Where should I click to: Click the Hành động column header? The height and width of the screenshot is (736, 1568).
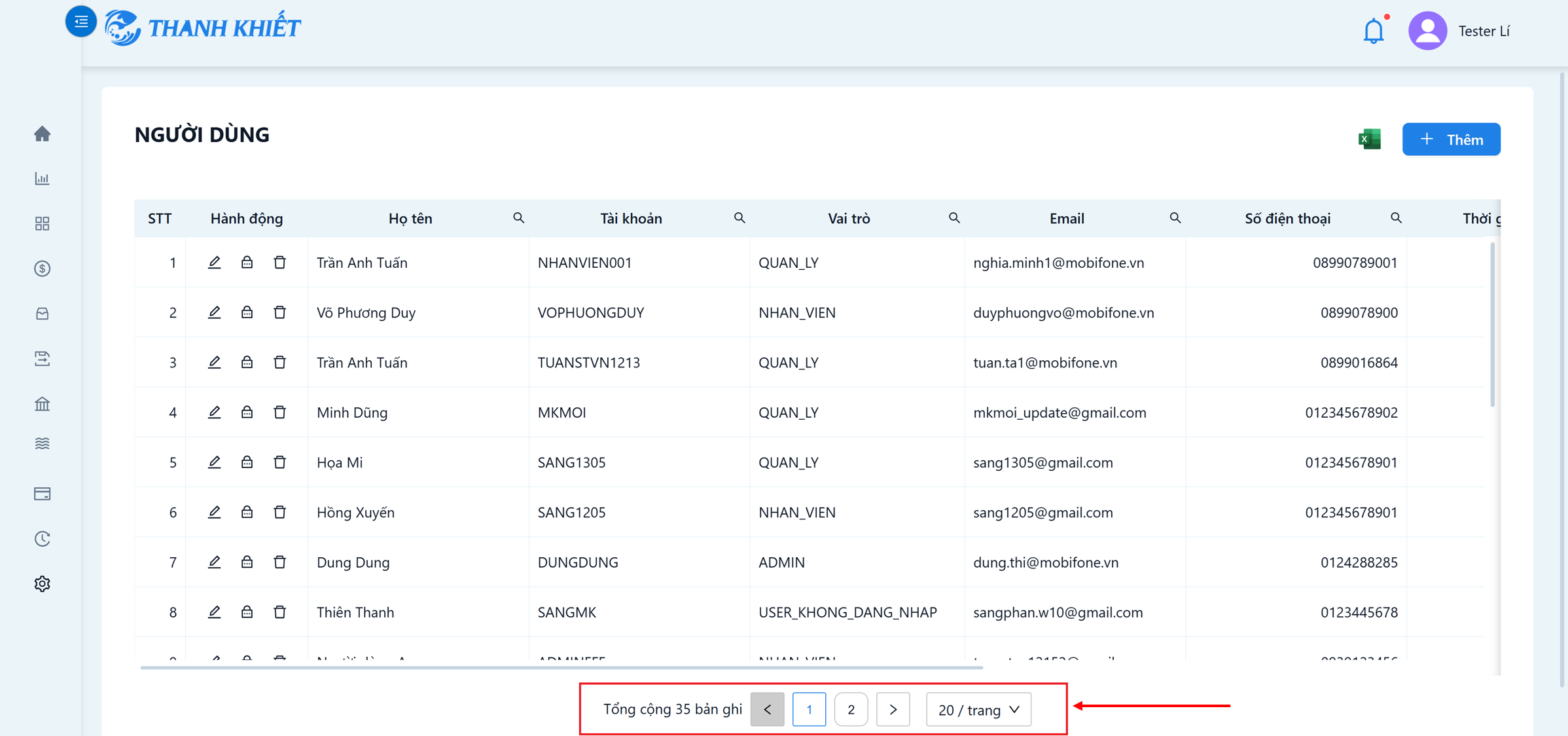pyautogui.click(x=247, y=219)
